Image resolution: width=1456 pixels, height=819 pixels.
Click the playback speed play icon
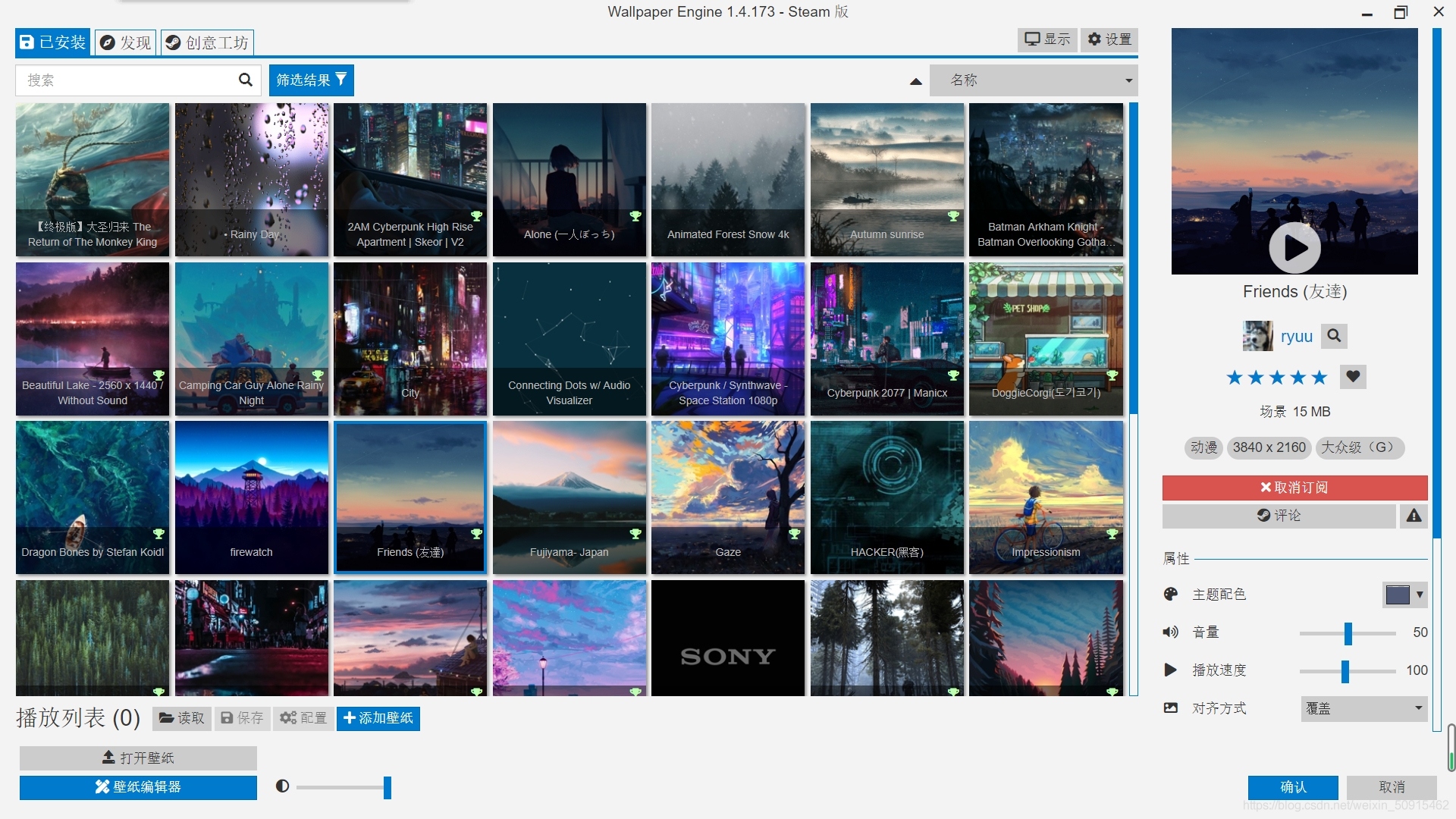1171,670
